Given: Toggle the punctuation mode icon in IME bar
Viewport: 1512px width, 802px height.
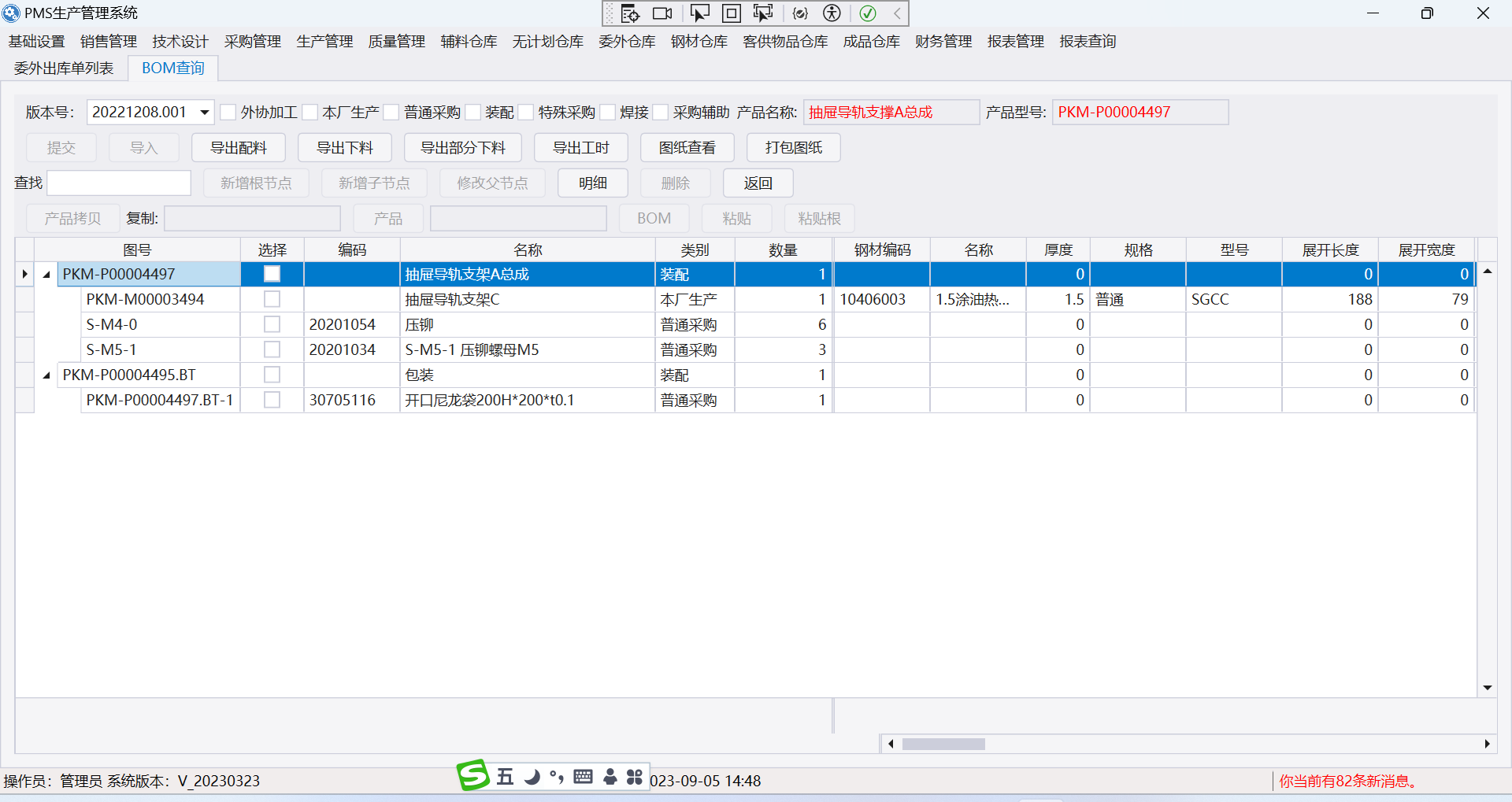Looking at the screenshot, I should [557, 778].
